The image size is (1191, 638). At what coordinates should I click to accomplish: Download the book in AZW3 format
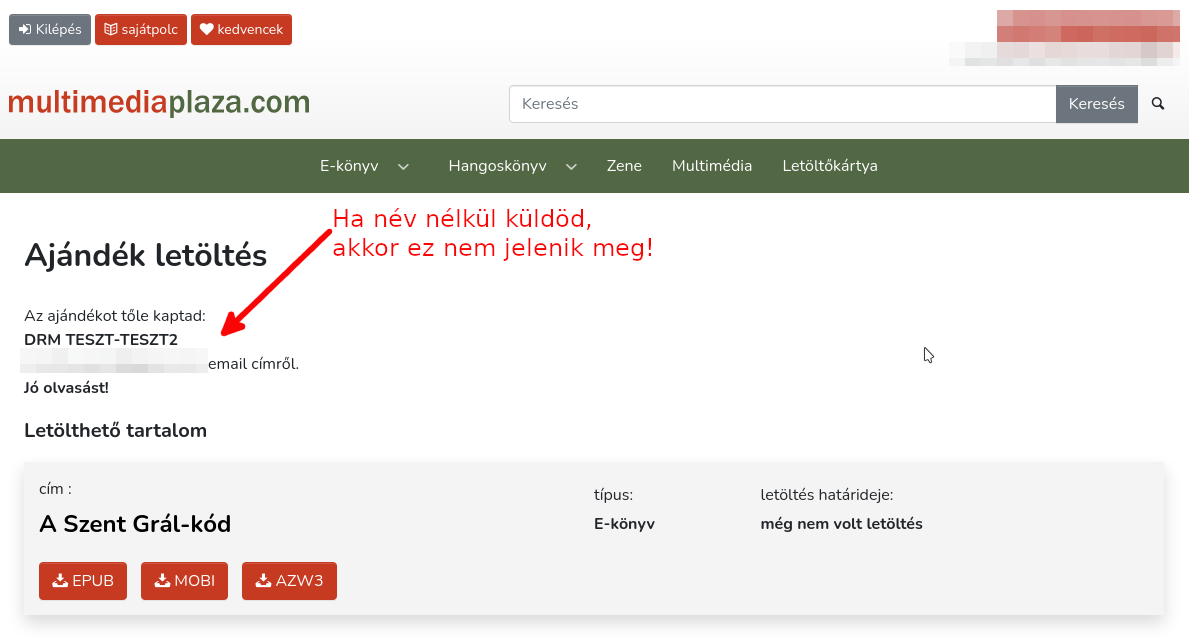[289, 581]
